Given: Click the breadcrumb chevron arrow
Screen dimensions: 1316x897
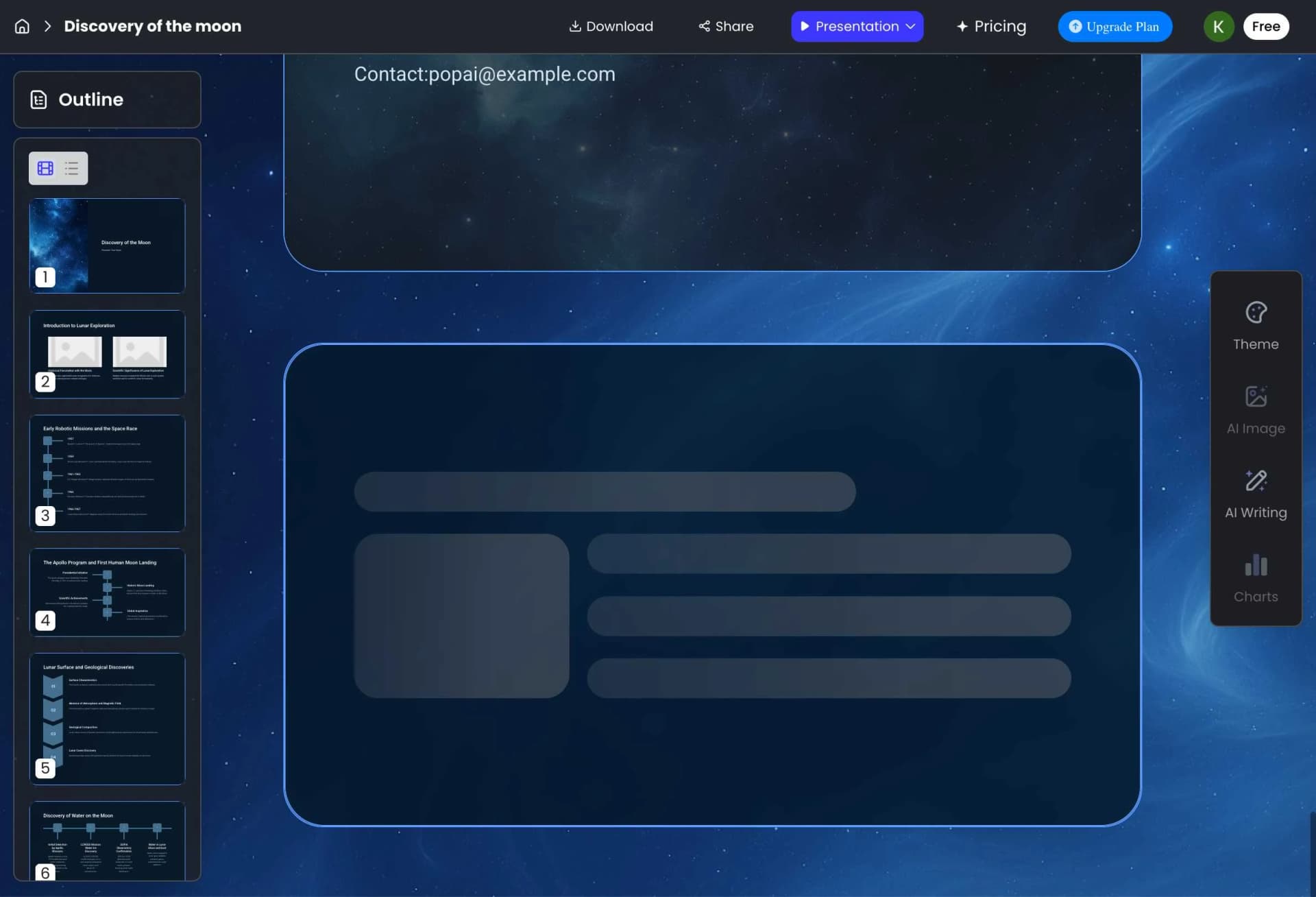Looking at the screenshot, I should point(47,26).
